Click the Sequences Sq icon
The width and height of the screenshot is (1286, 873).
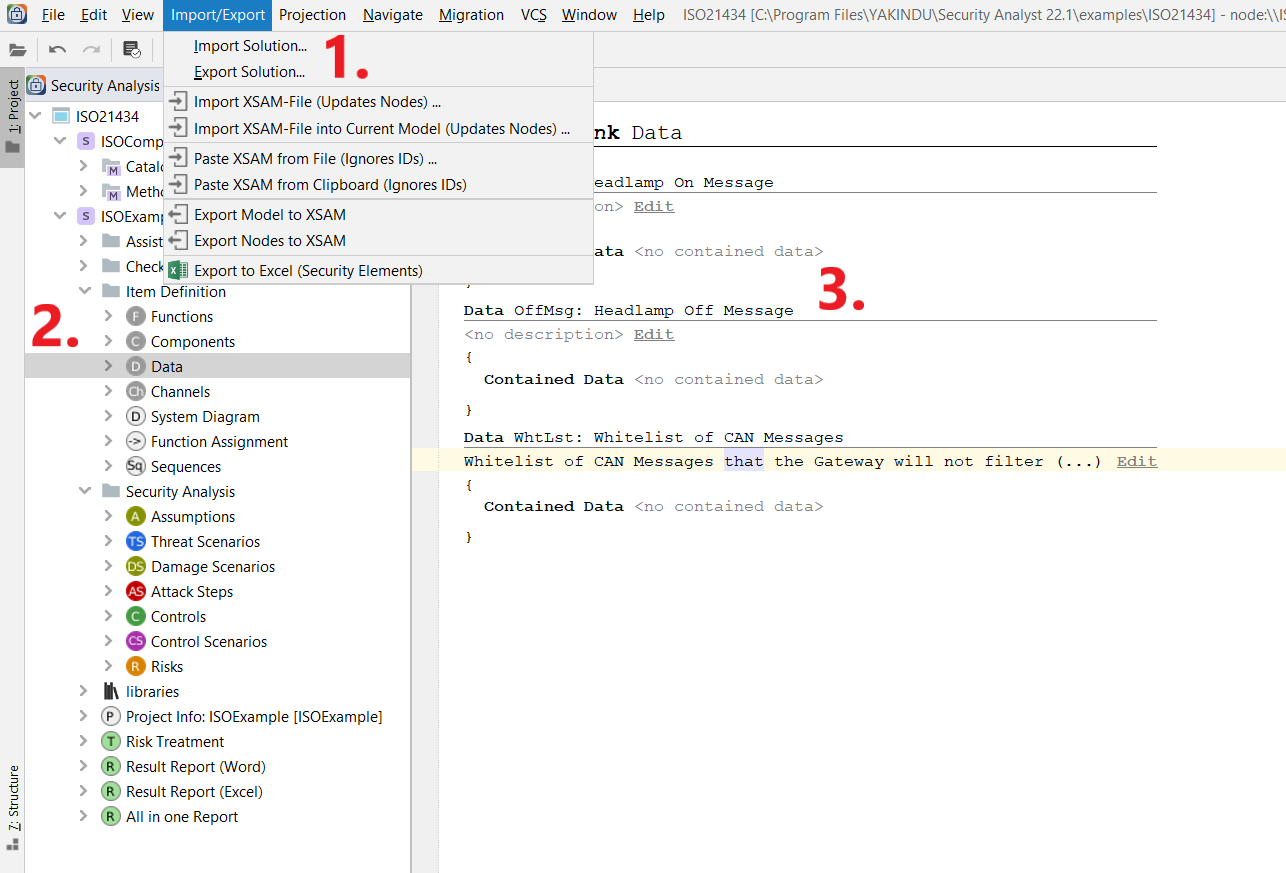(136, 466)
